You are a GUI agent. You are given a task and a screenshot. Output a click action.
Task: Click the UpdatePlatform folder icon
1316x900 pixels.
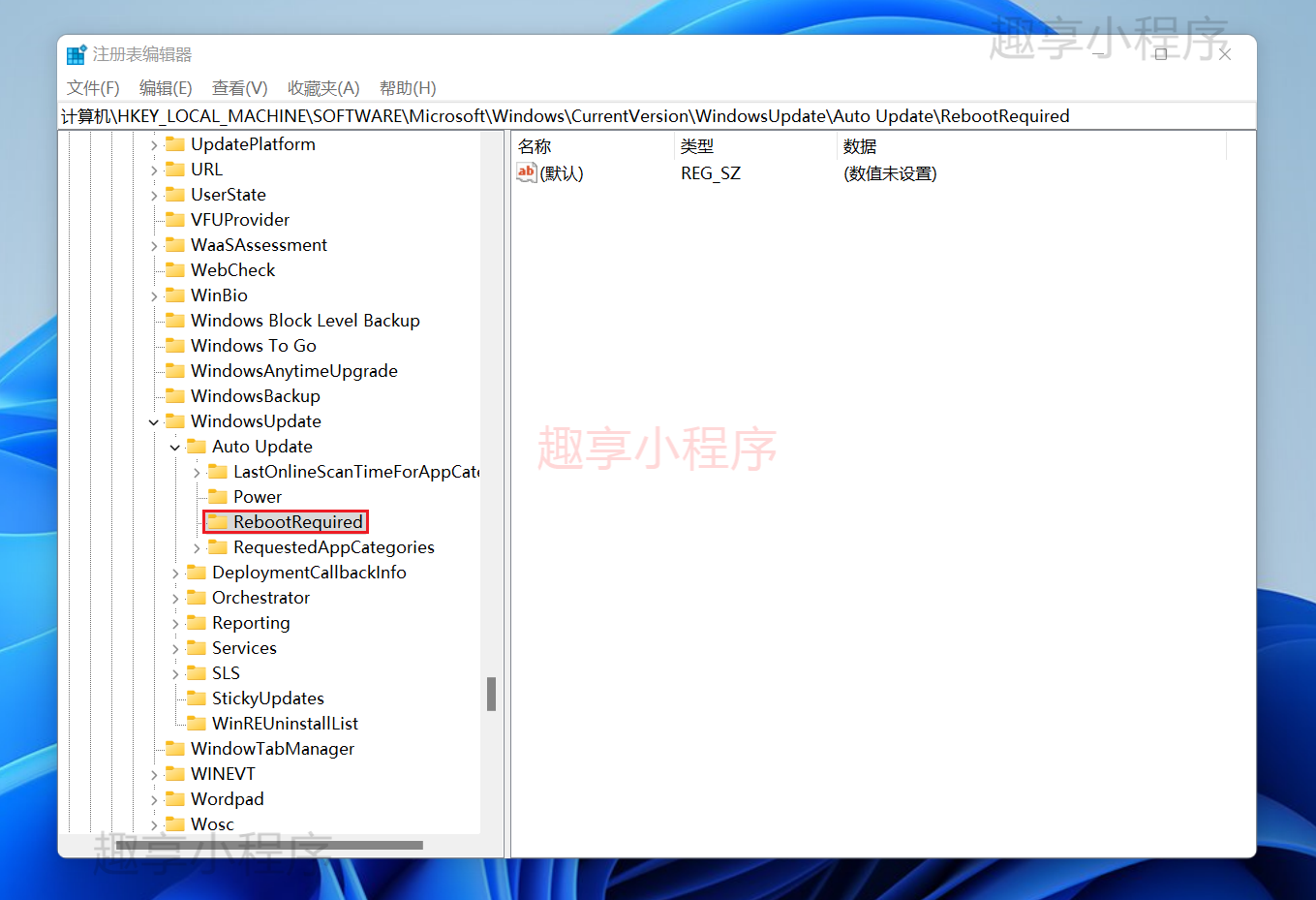[x=175, y=143]
